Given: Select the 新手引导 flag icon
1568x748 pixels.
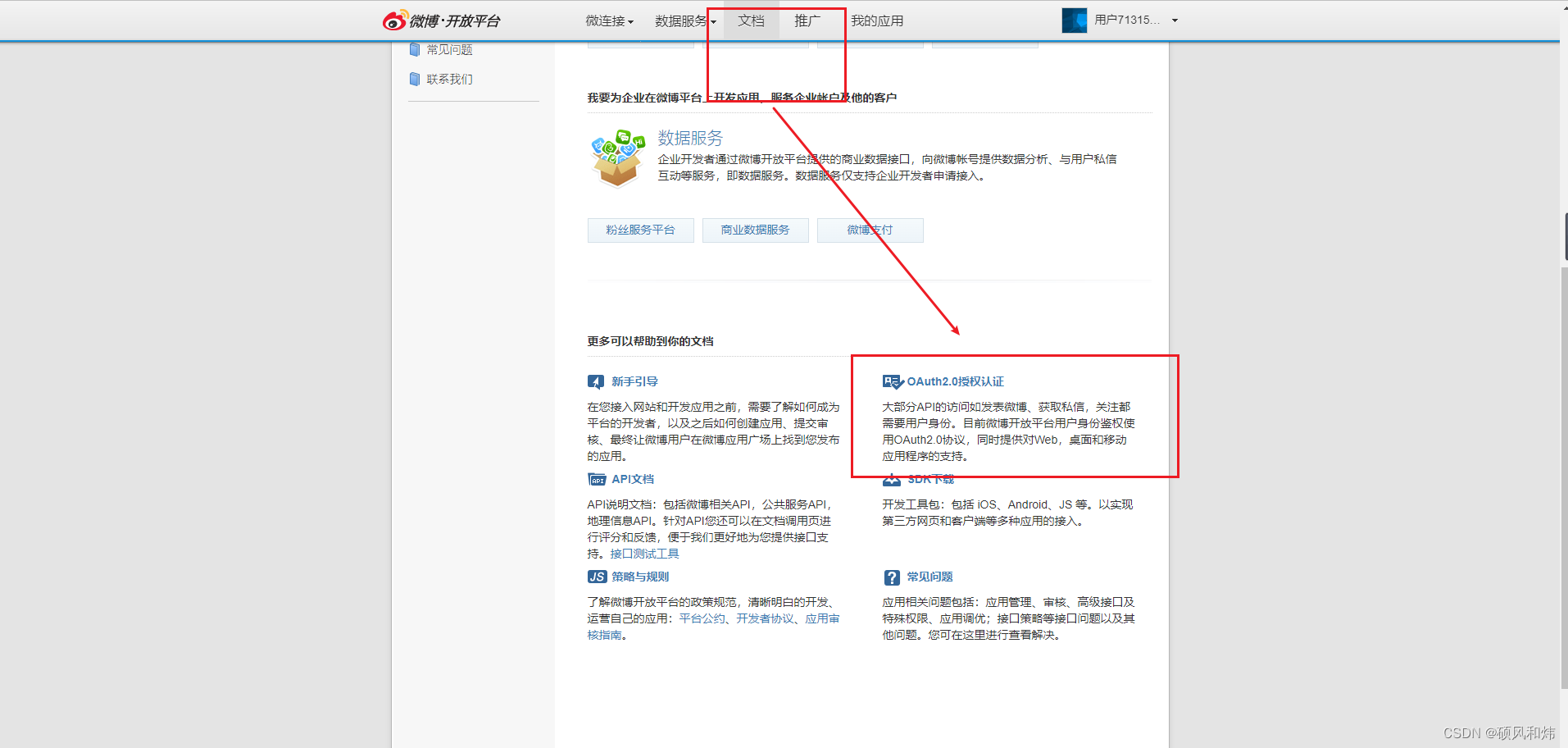Looking at the screenshot, I should point(596,381).
